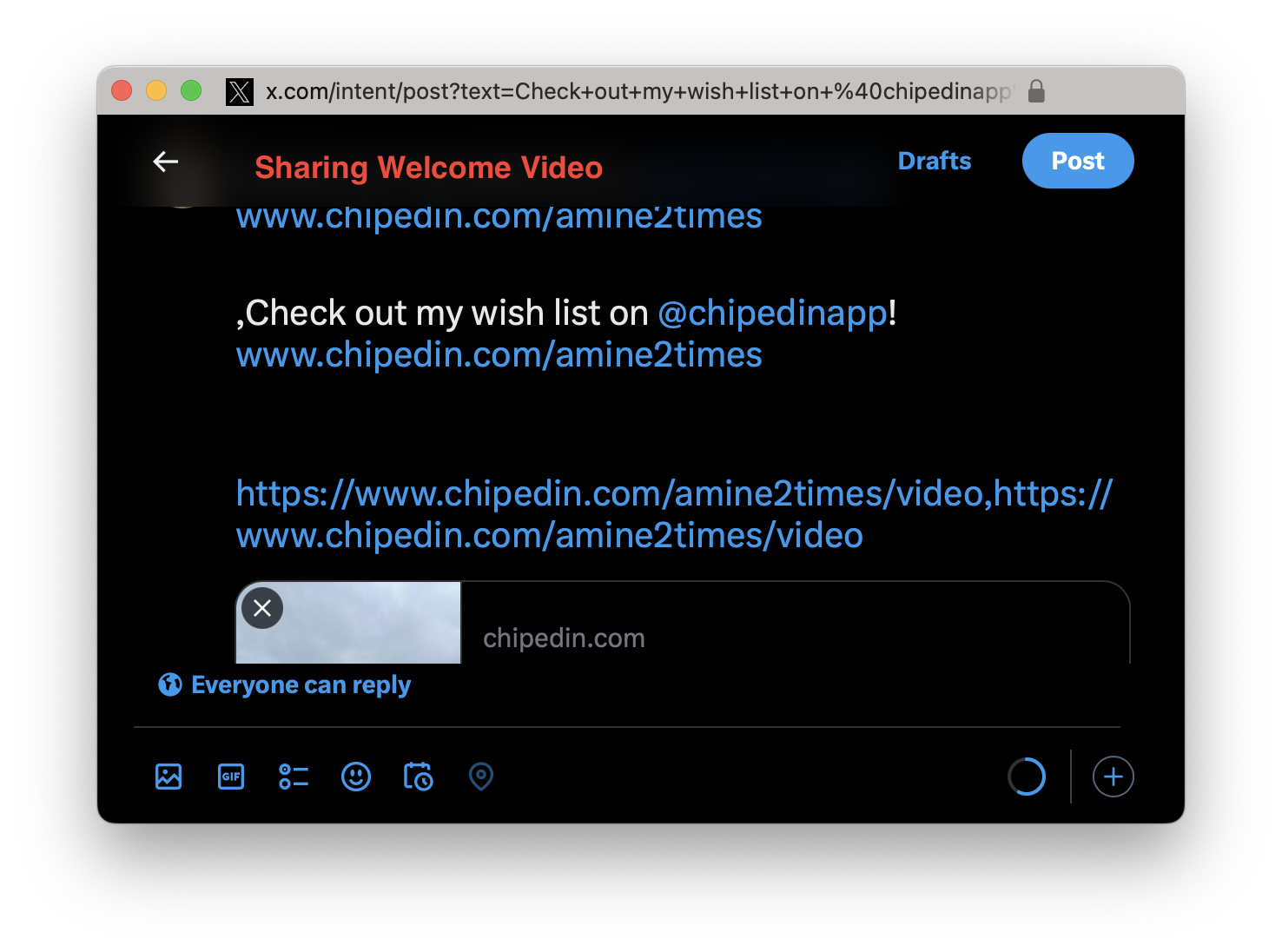The width and height of the screenshot is (1282, 952).
Task: Click the URL in the address bar
Action: click(638, 91)
